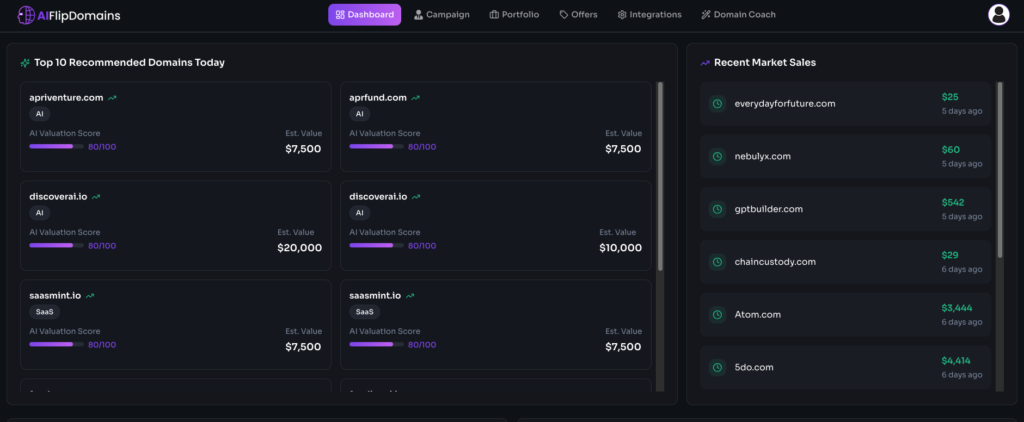This screenshot has height=422, width=1024.
Task: Open the nebulyx.com sale entry
Action: (845, 157)
